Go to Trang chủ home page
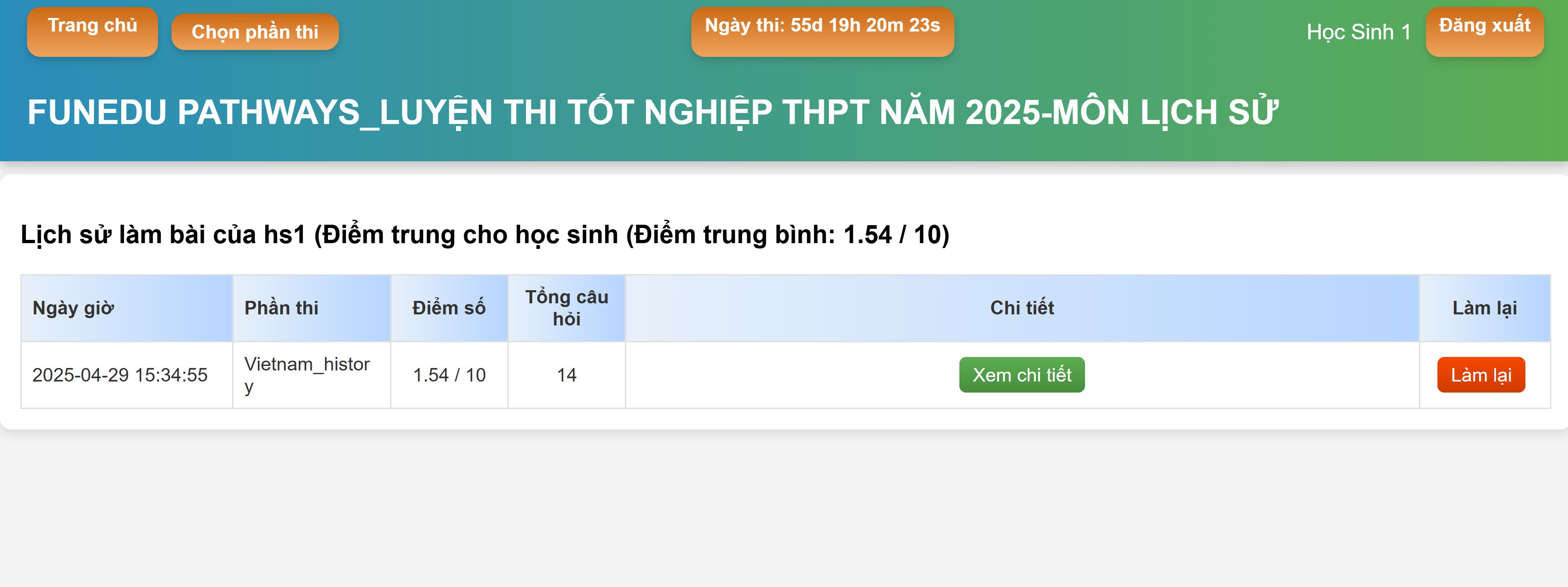1568x587 pixels. coord(93,32)
